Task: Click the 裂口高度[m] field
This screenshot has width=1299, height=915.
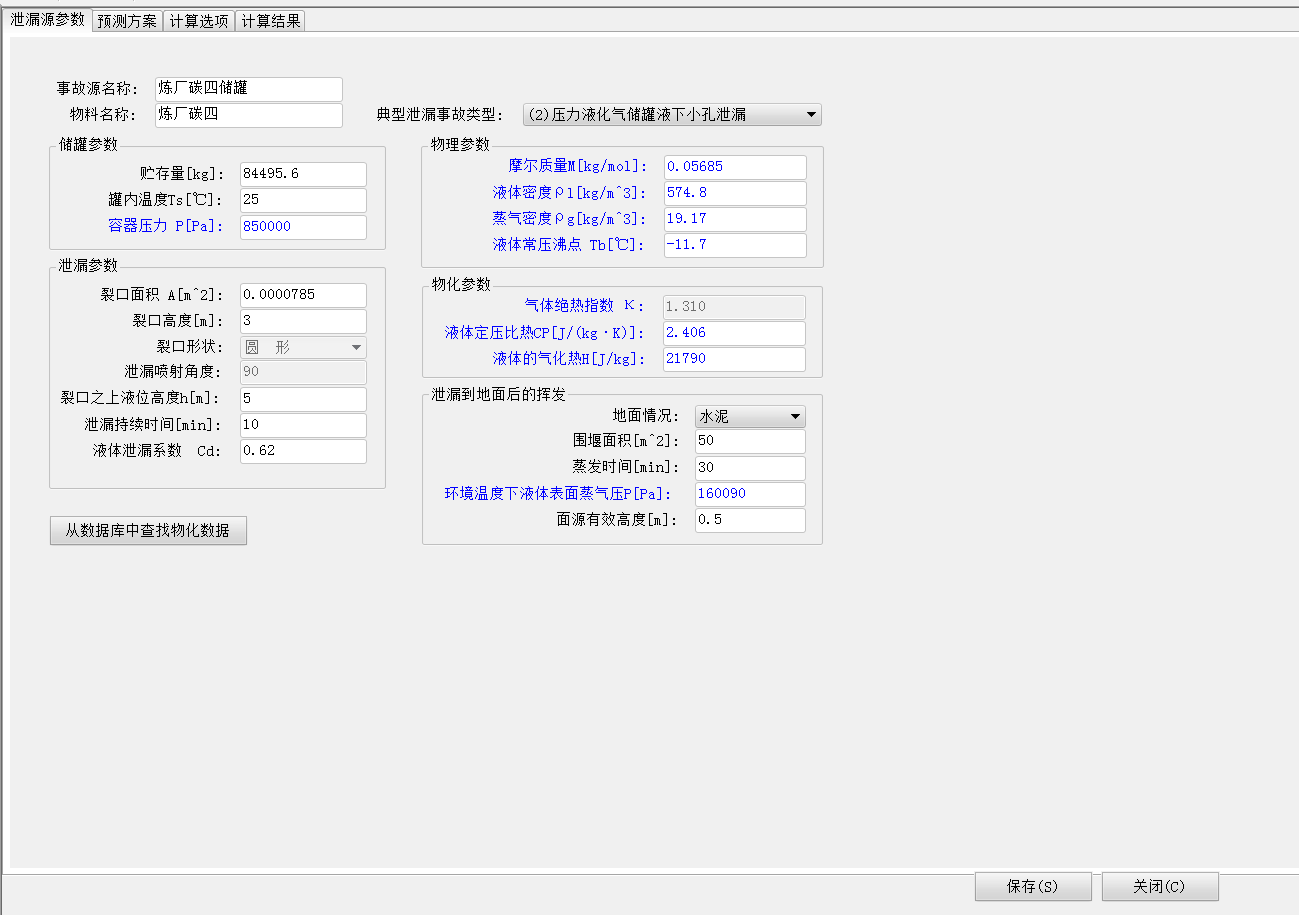Action: point(303,321)
